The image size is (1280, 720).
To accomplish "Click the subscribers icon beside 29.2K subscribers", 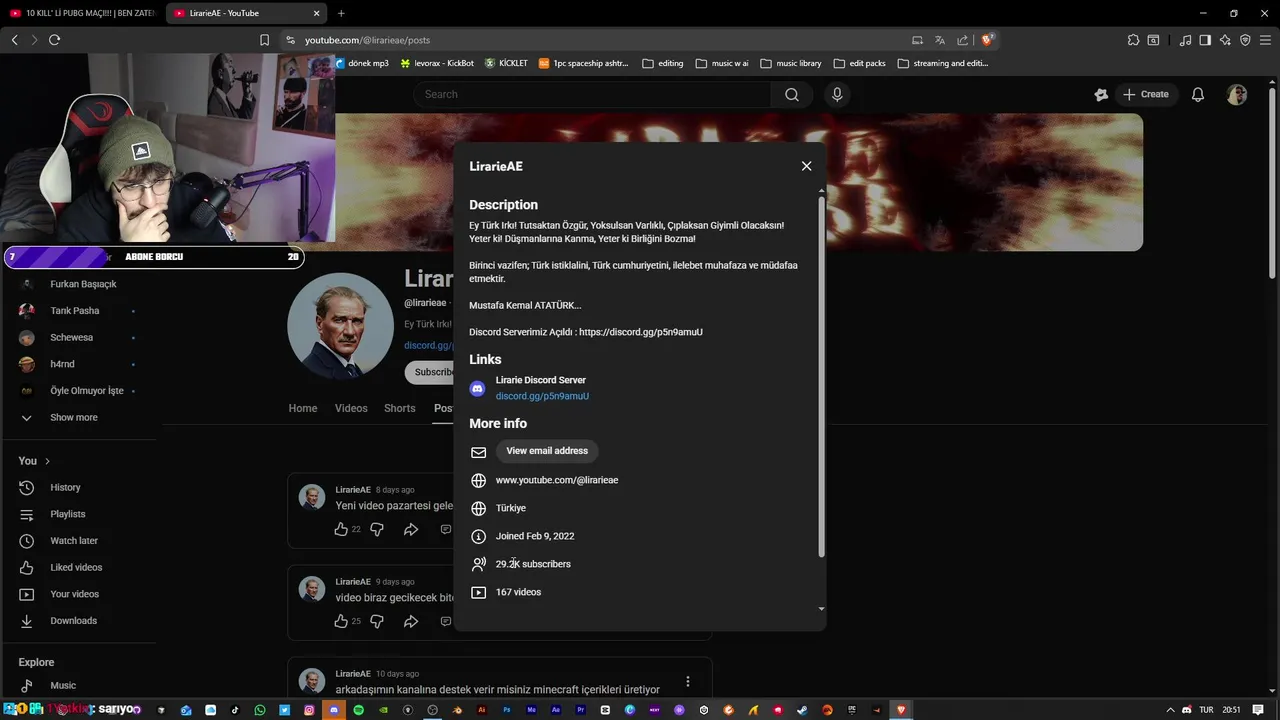I will [x=478, y=564].
